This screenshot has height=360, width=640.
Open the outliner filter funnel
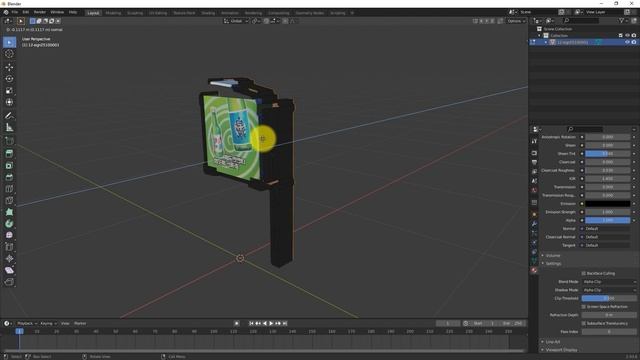[622, 20]
